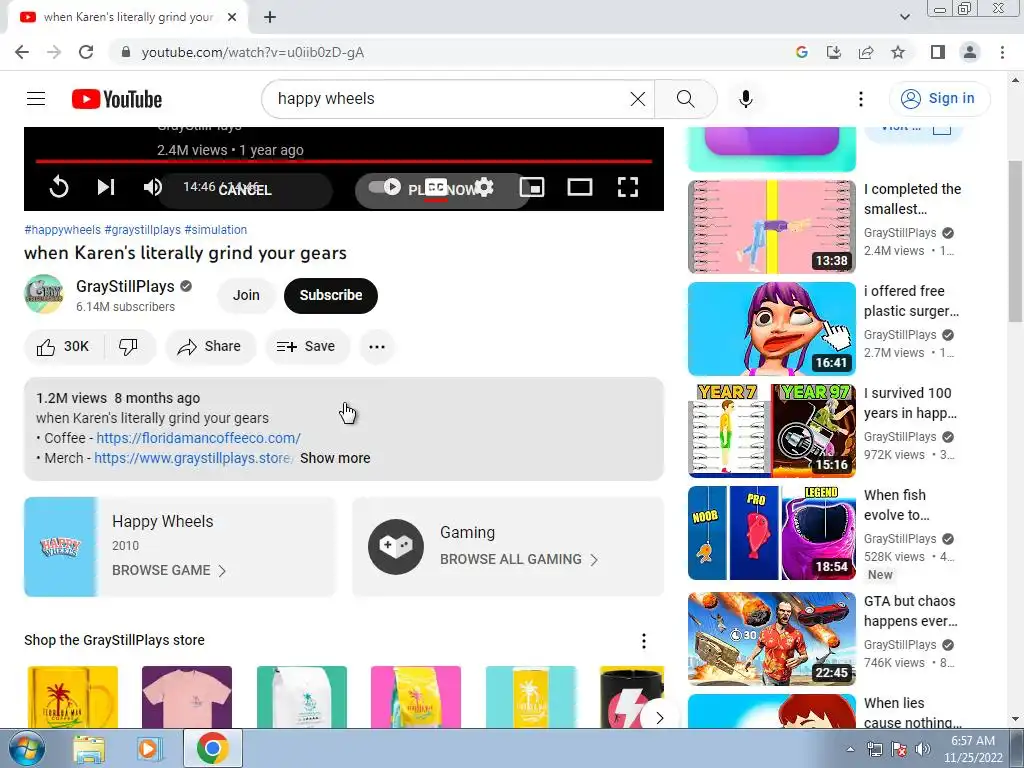Open player settings gear

[x=484, y=187]
